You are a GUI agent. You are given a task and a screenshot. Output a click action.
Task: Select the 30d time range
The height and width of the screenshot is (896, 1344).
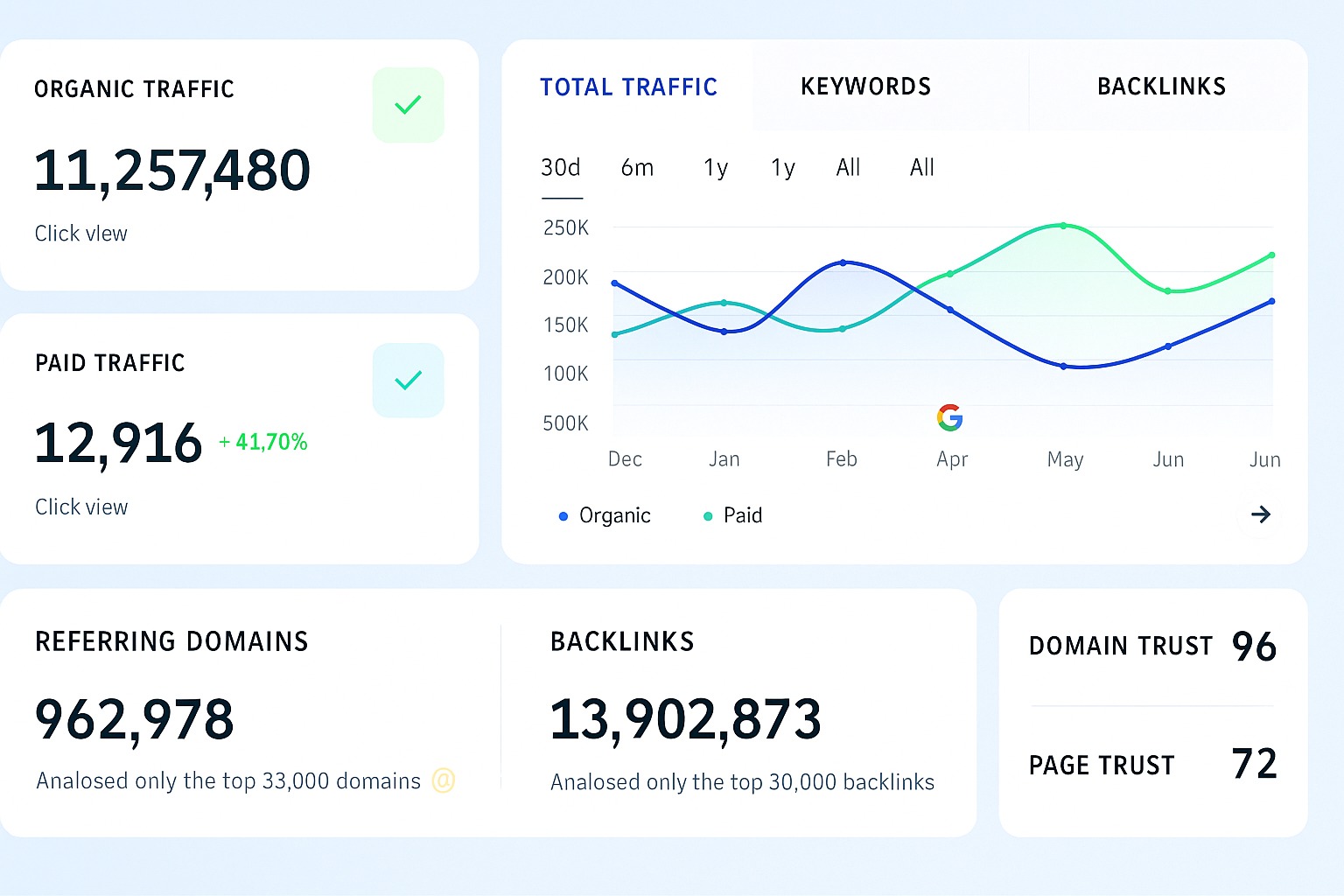561,168
